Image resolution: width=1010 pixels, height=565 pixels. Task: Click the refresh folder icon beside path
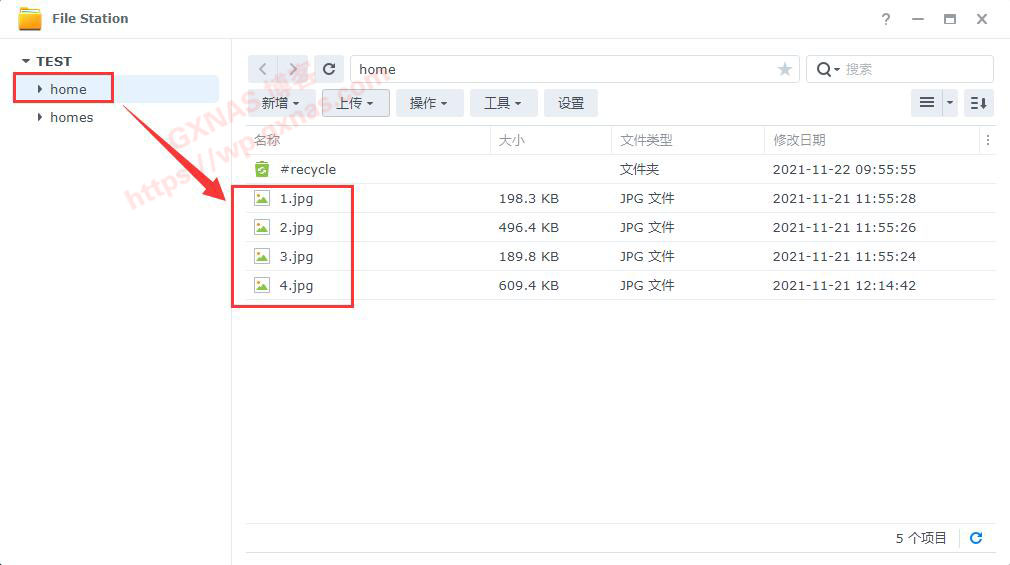point(329,69)
